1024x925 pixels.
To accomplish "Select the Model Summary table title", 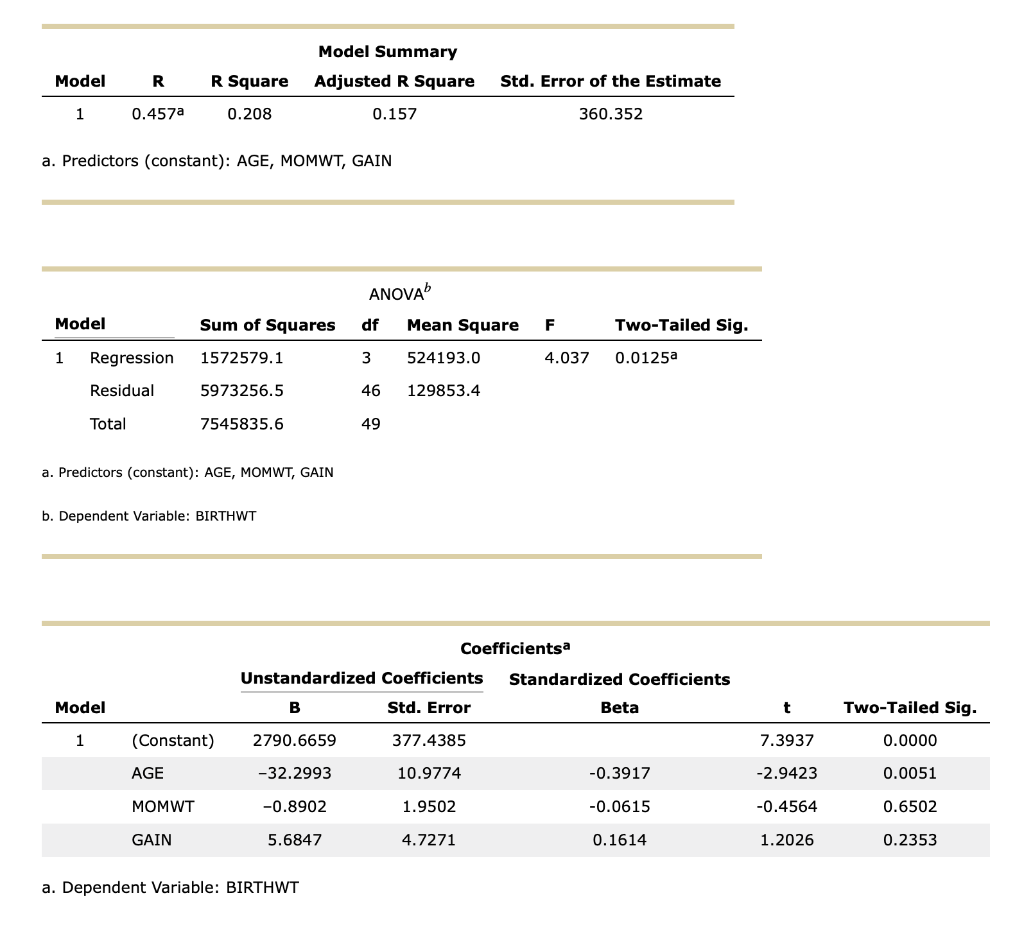I will coord(386,51).
